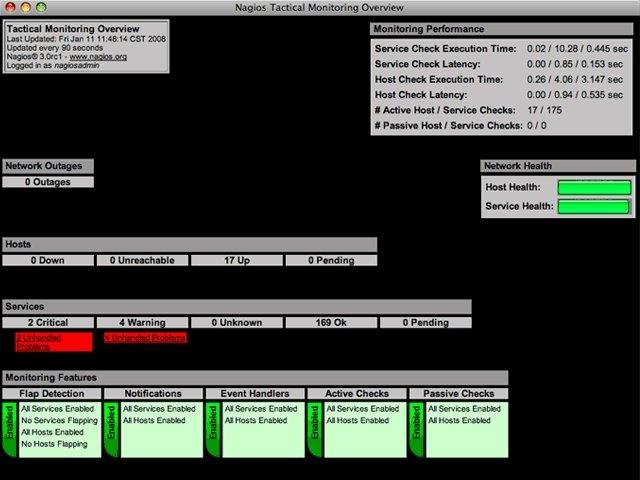
Task: Click Host Check Execution Time label
Action: [439, 80]
